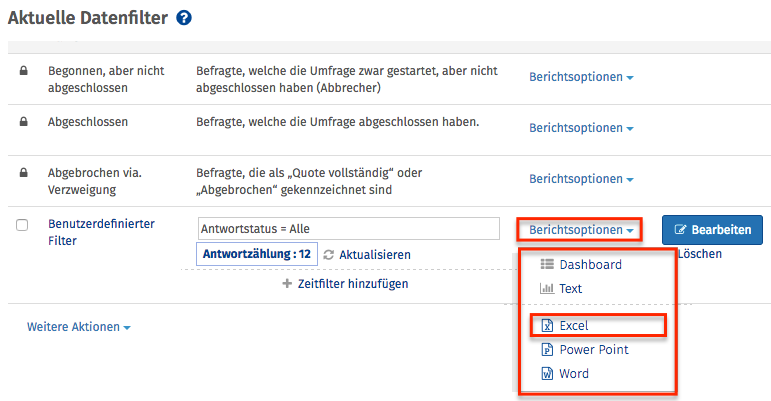The height and width of the screenshot is (401, 771).
Task: Click Zeitfilter hinzufügen link
Action: 345,284
